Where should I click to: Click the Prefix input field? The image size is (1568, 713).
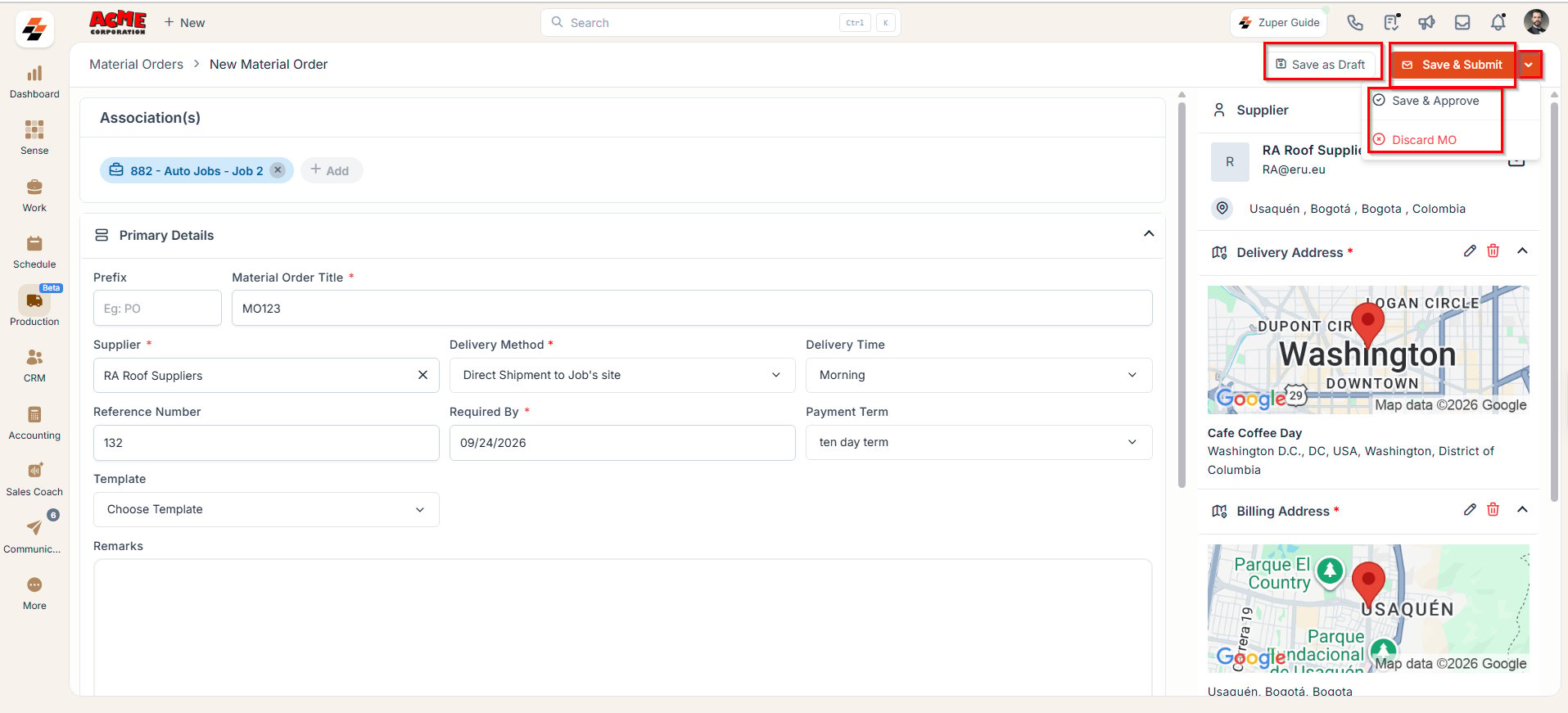[157, 308]
